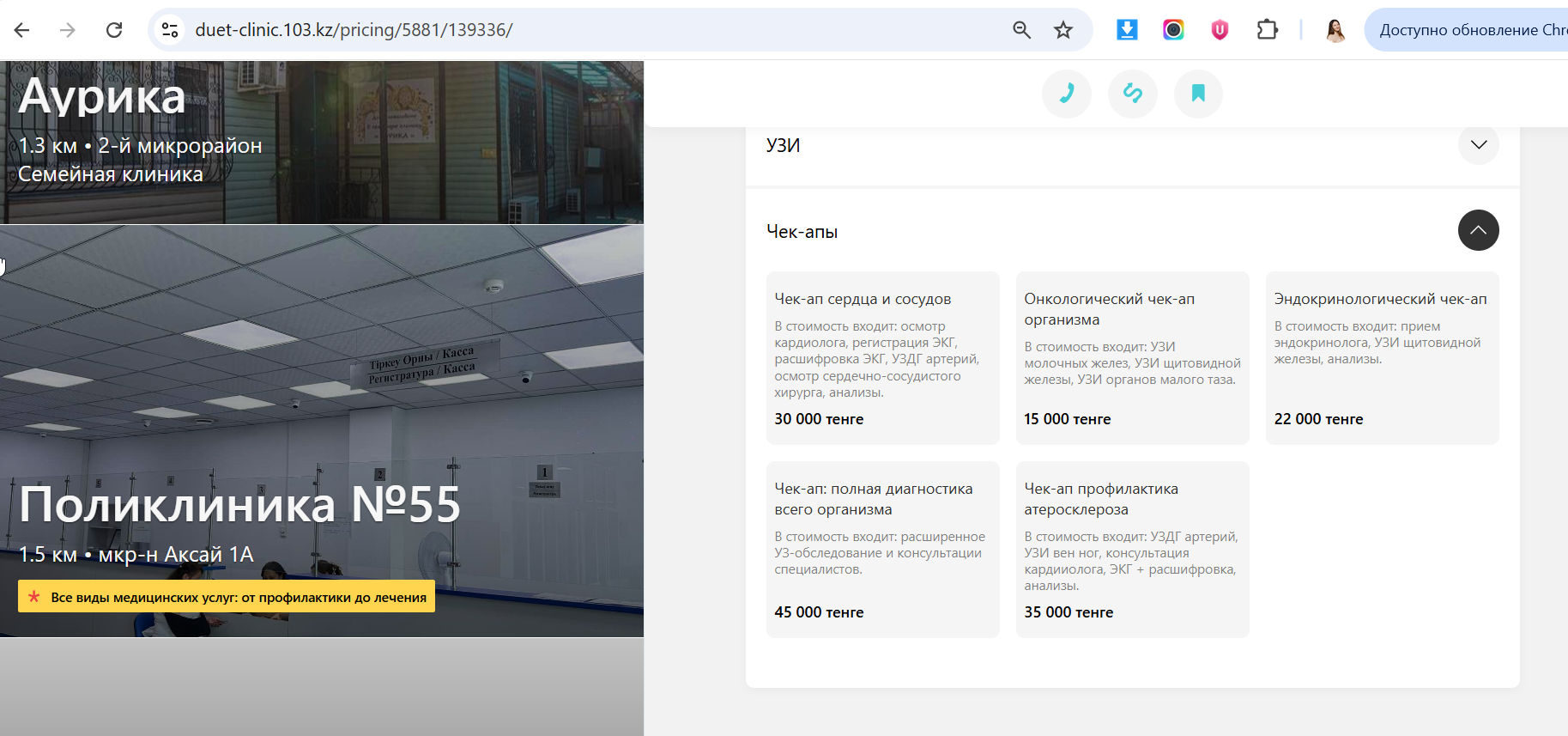1568x736 pixels.
Task: Click the yellow promo banner about medical services
Action: coord(227,597)
